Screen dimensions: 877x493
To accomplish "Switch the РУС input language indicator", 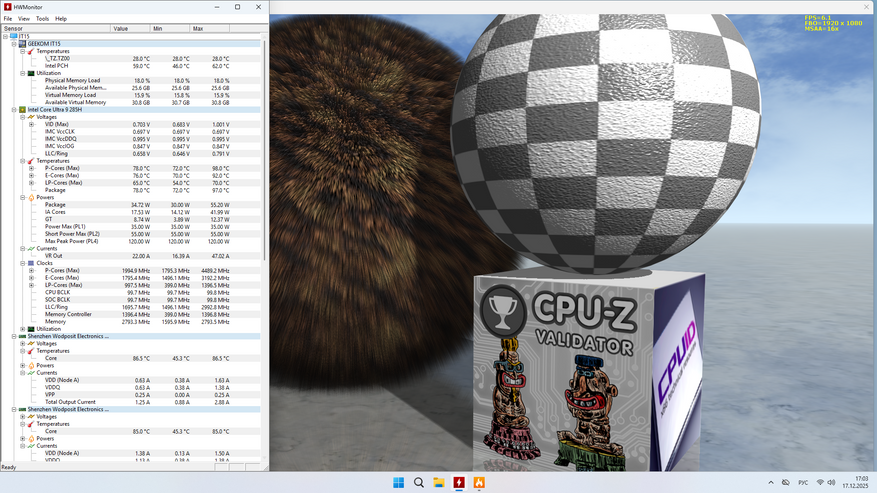I will coord(803,482).
